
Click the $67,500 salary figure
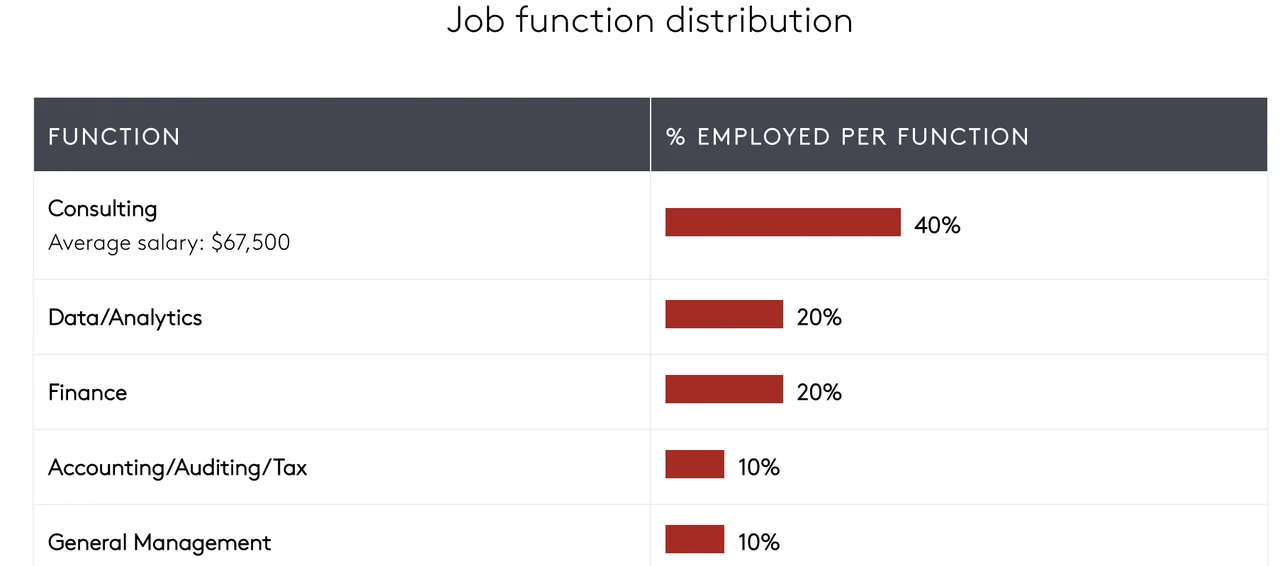pos(251,242)
